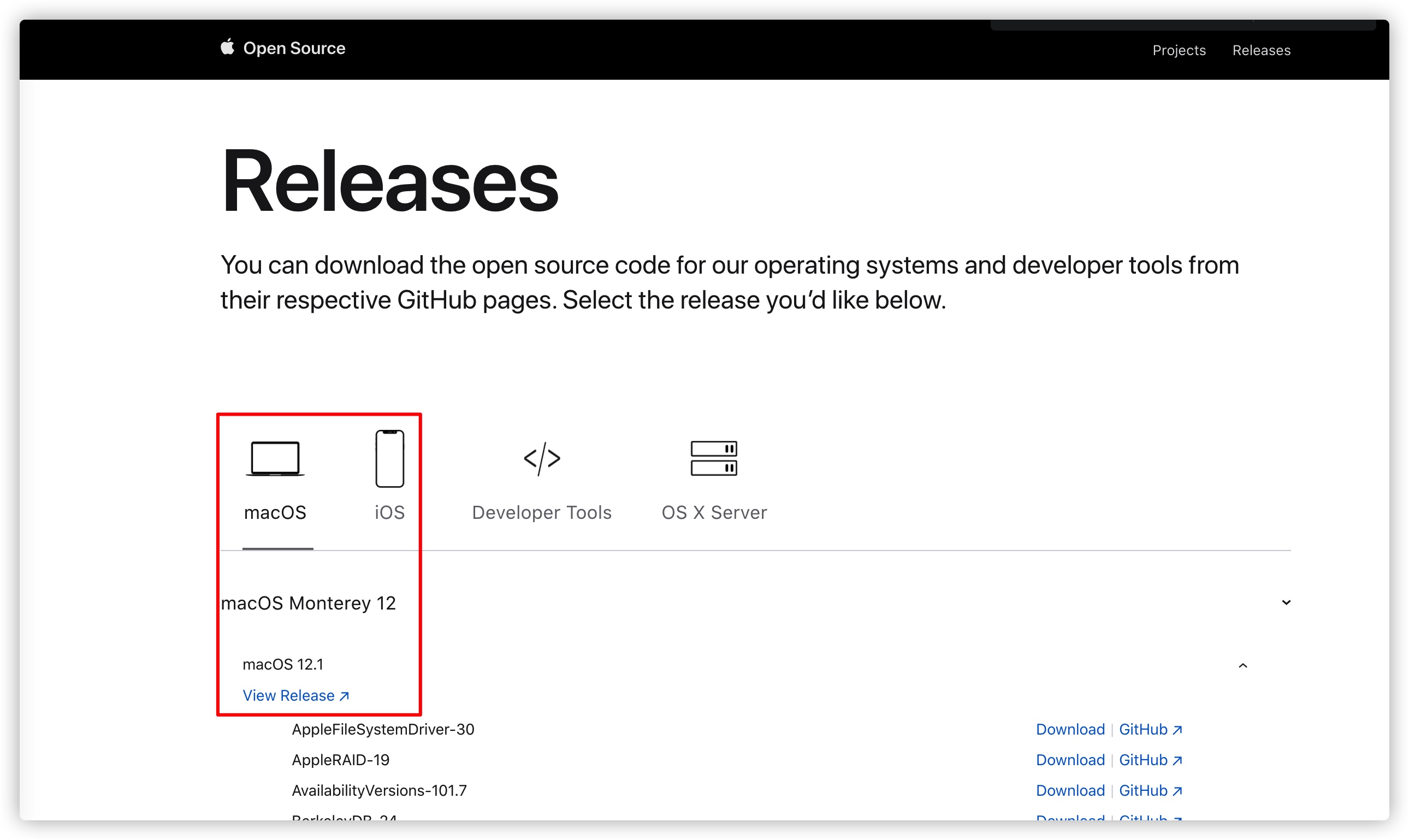The image size is (1409, 840).
Task: Collapse the macOS 12.1 section chevron
Action: (1242, 666)
